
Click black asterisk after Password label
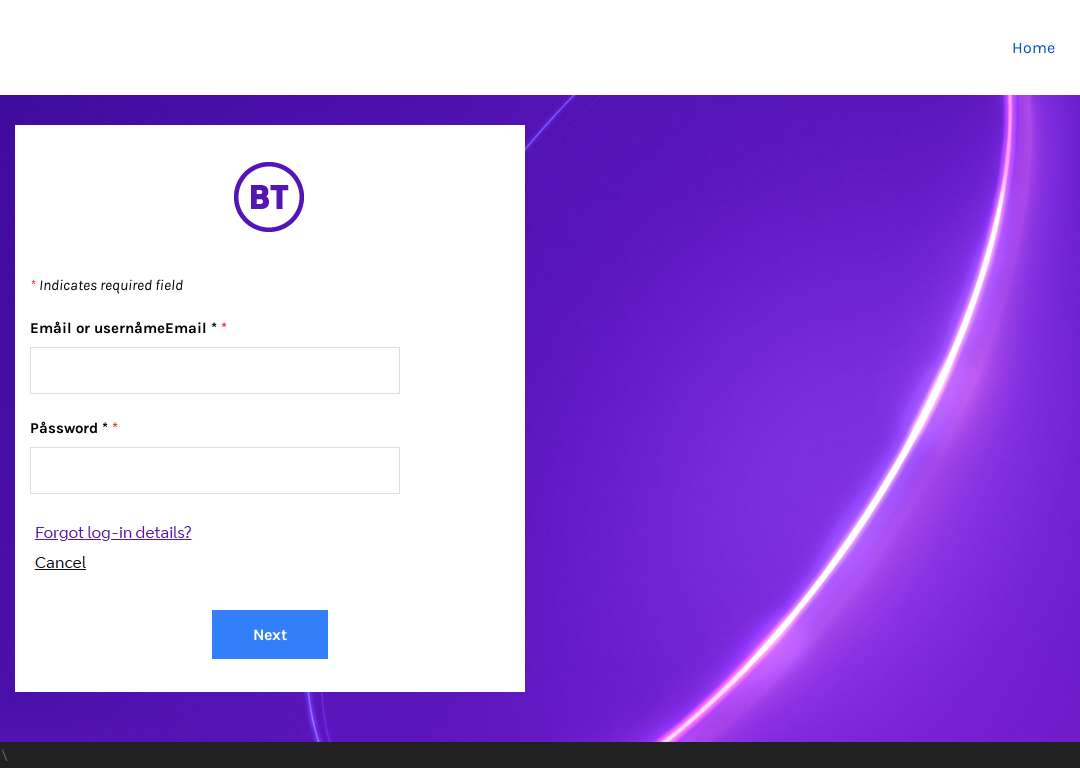pos(105,426)
